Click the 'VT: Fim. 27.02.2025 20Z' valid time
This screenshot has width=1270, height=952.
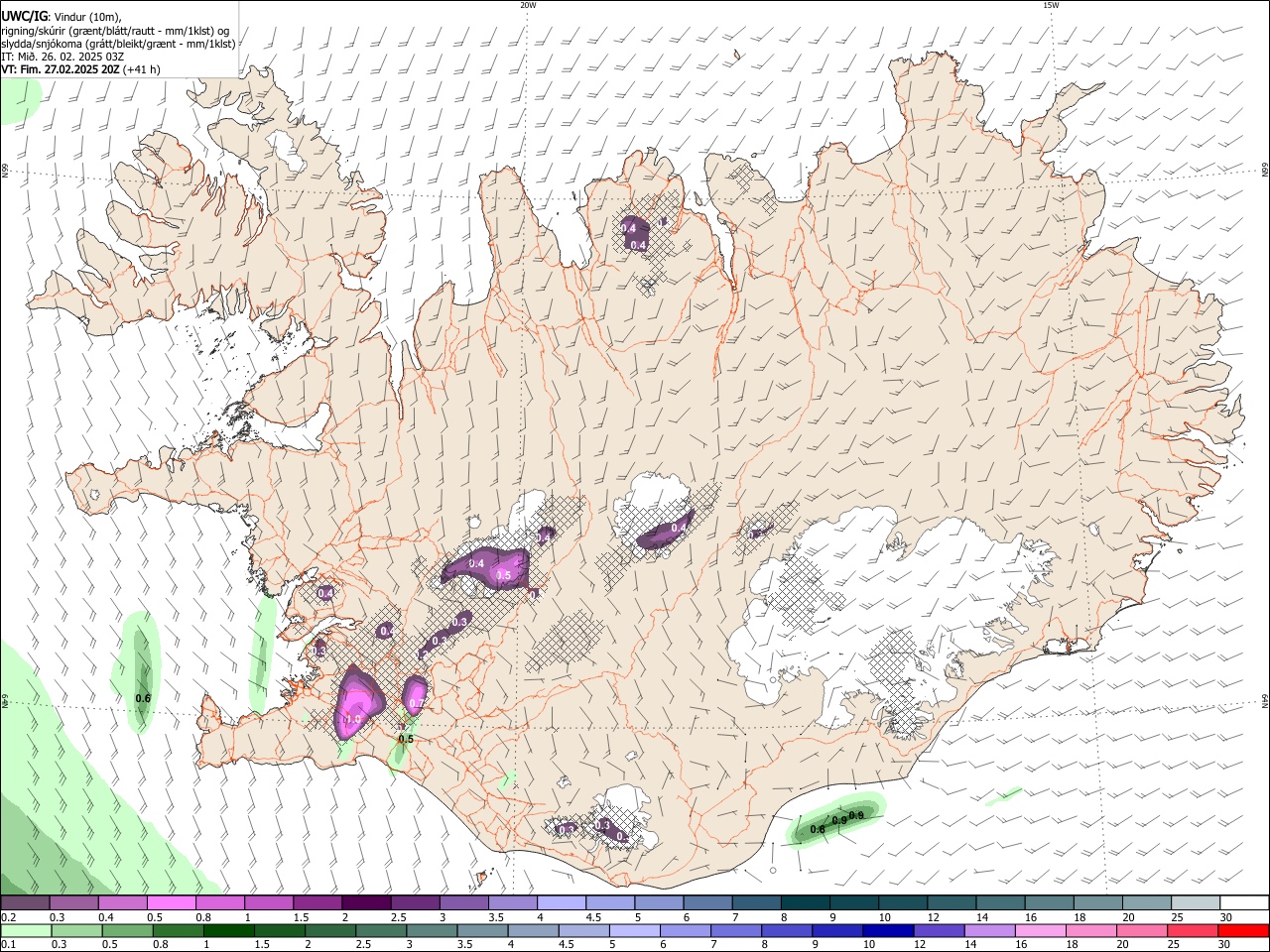point(61,69)
